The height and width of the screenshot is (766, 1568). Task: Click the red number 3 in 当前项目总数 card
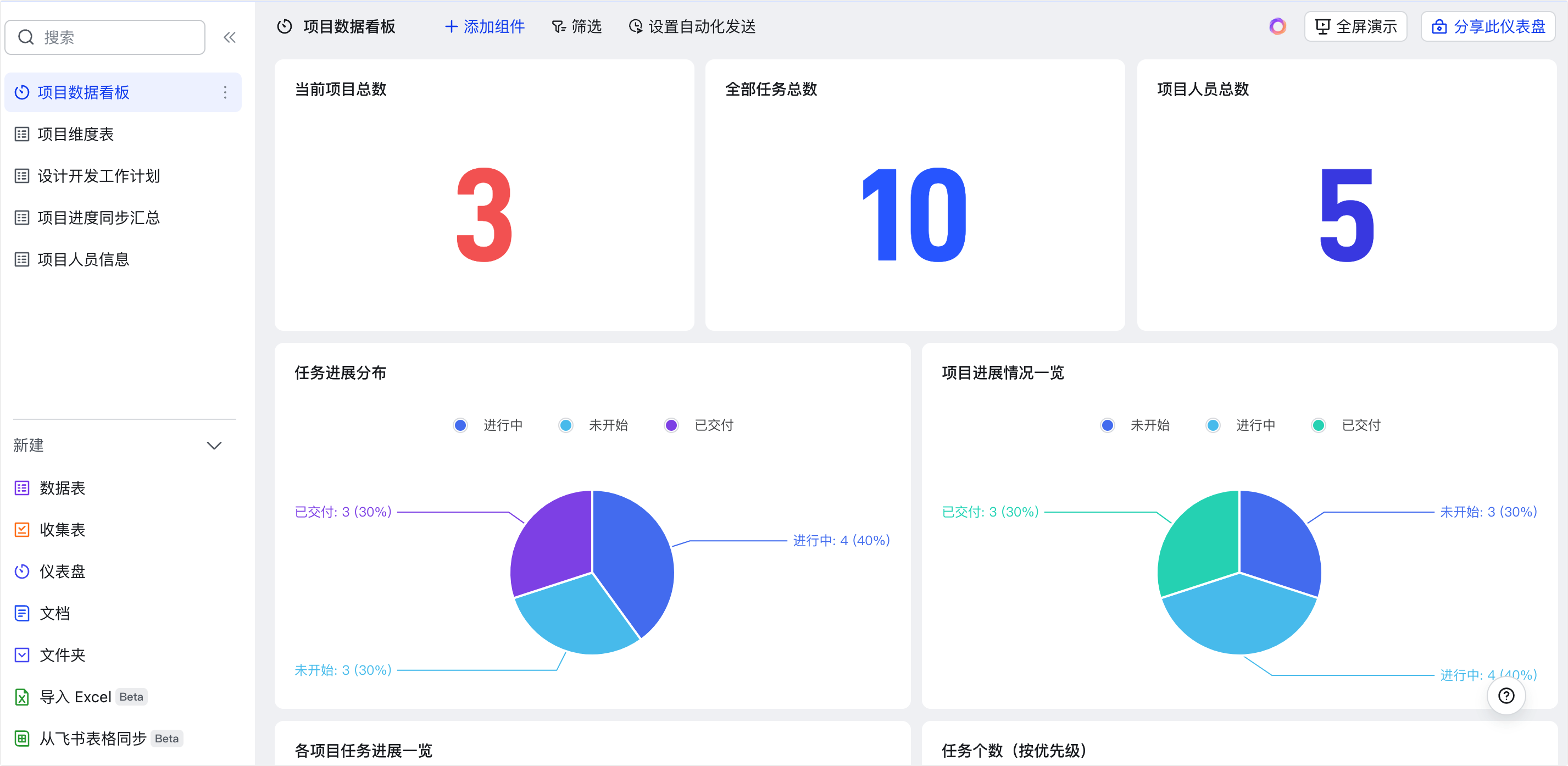[485, 214]
